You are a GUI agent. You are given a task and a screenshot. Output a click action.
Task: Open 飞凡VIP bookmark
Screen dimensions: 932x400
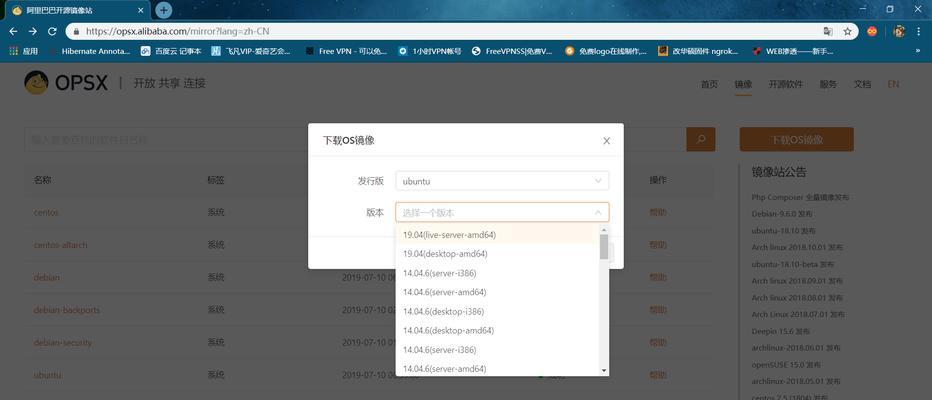tap(251, 51)
